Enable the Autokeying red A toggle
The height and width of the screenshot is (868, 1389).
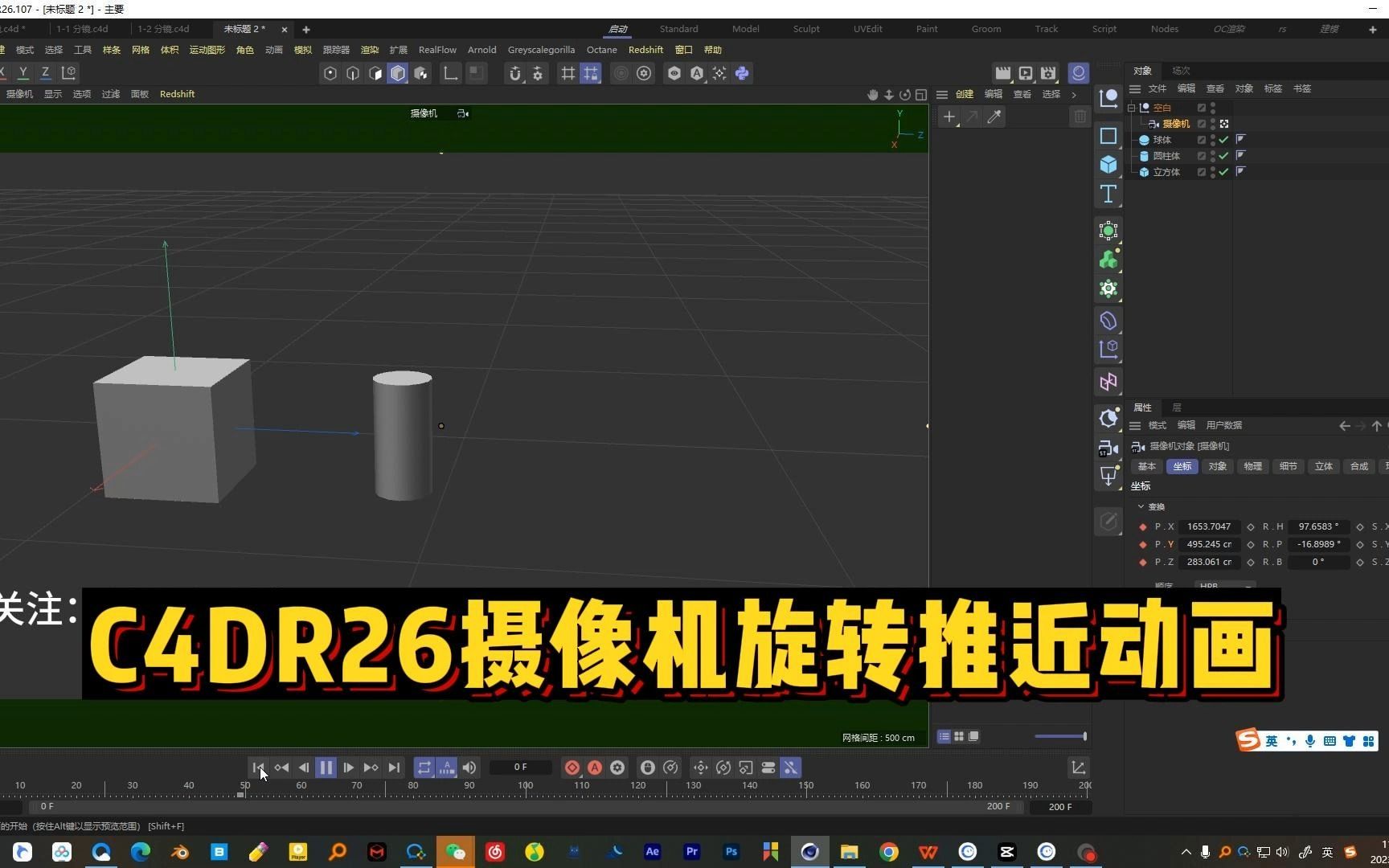pyautogui.click(x=594, y=768)
